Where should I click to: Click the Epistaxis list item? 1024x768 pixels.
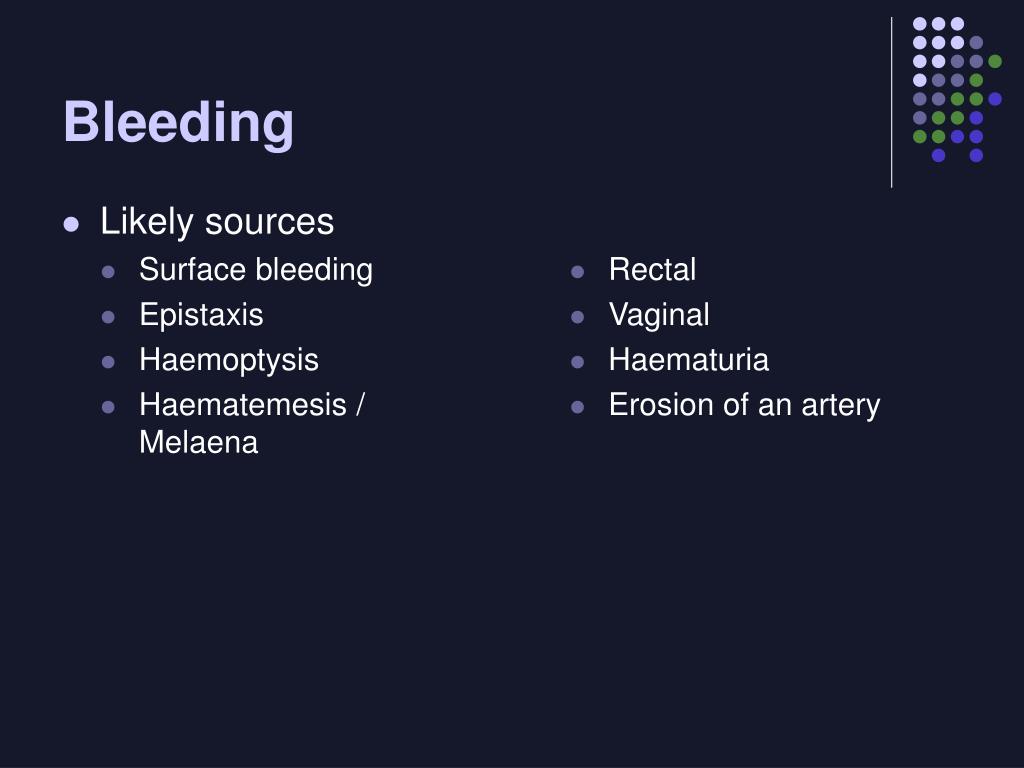201,315
